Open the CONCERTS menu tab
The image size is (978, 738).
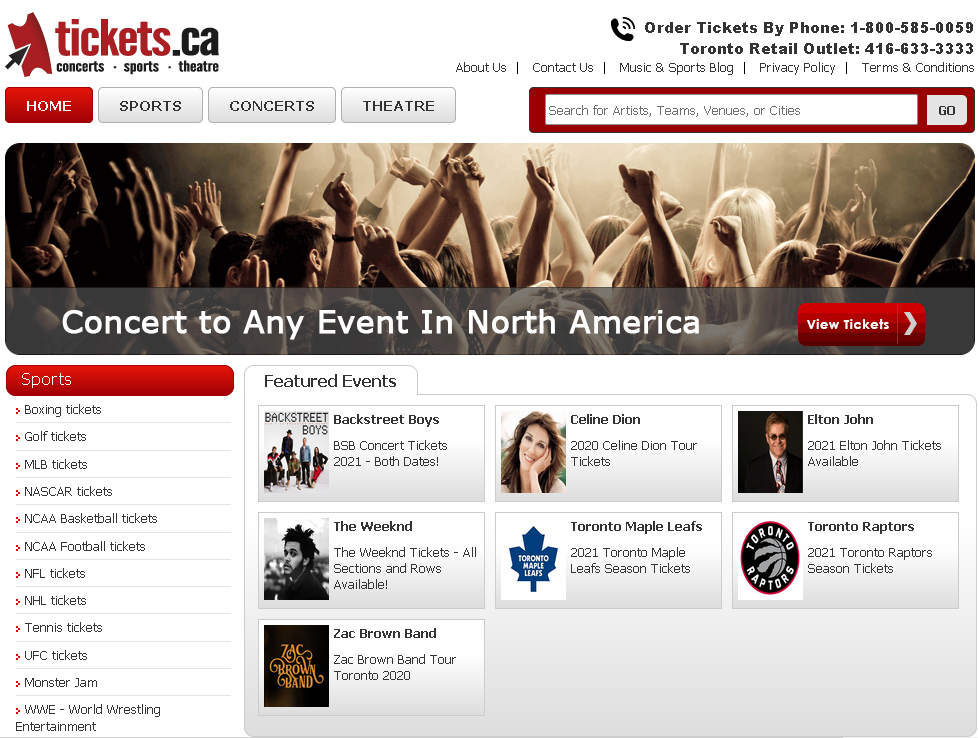click(x=272, y=105)
